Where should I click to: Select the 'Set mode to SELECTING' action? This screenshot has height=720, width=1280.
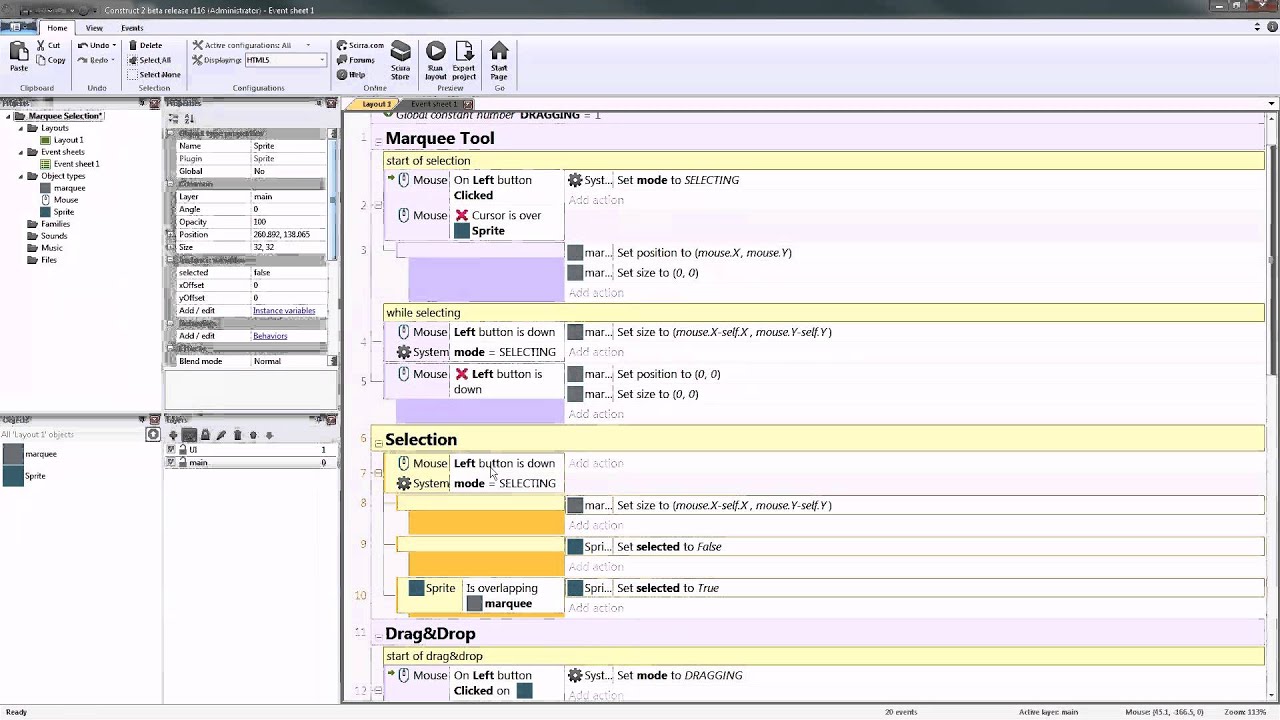coord(678,180)
